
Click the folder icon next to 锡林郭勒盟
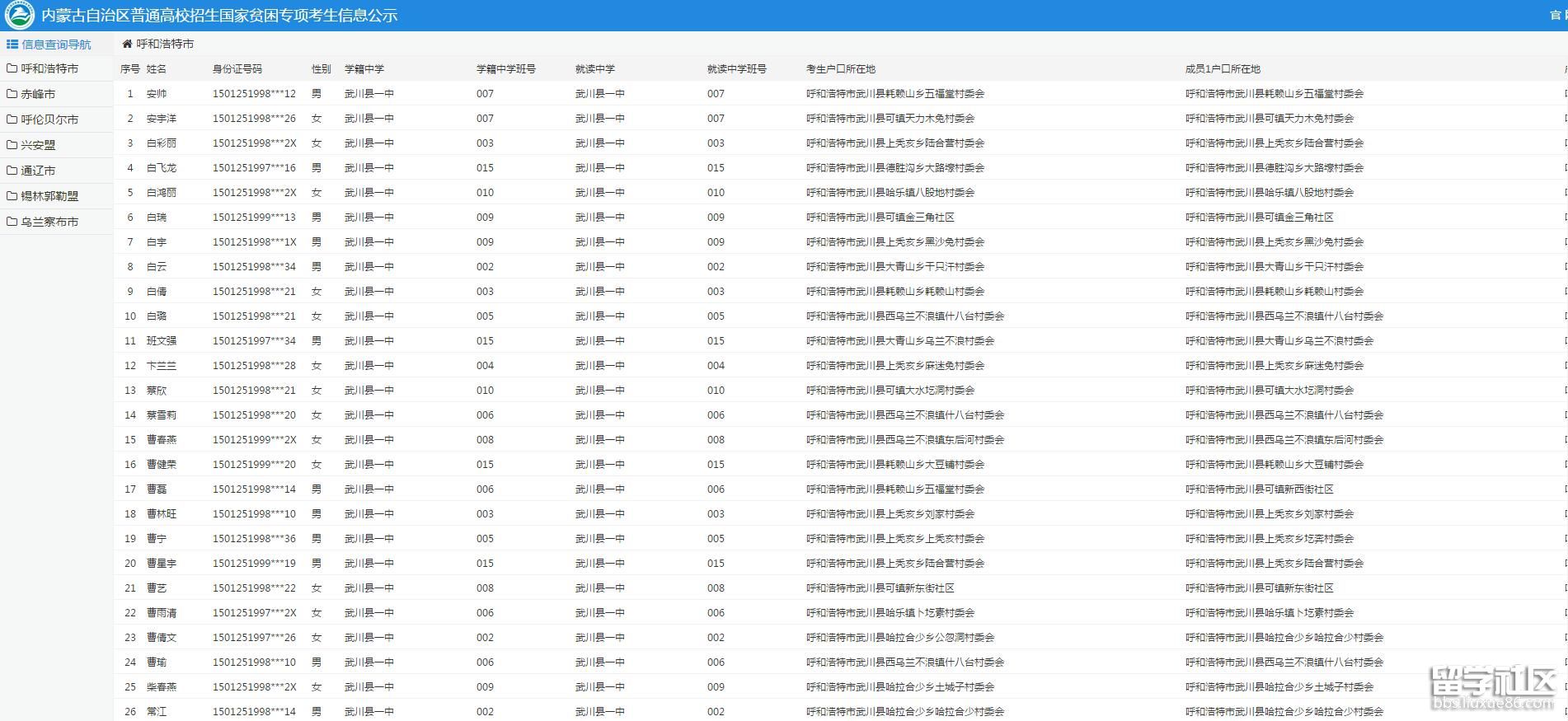pos(12,196)
